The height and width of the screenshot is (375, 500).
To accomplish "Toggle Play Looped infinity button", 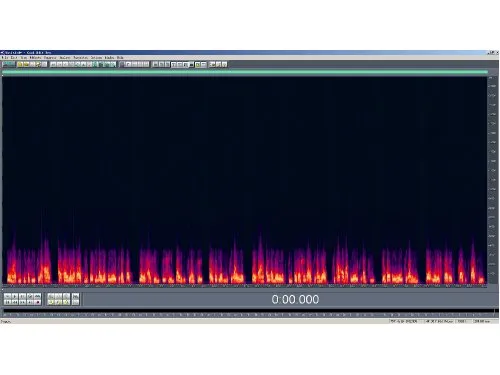I will tap(38, 296).
